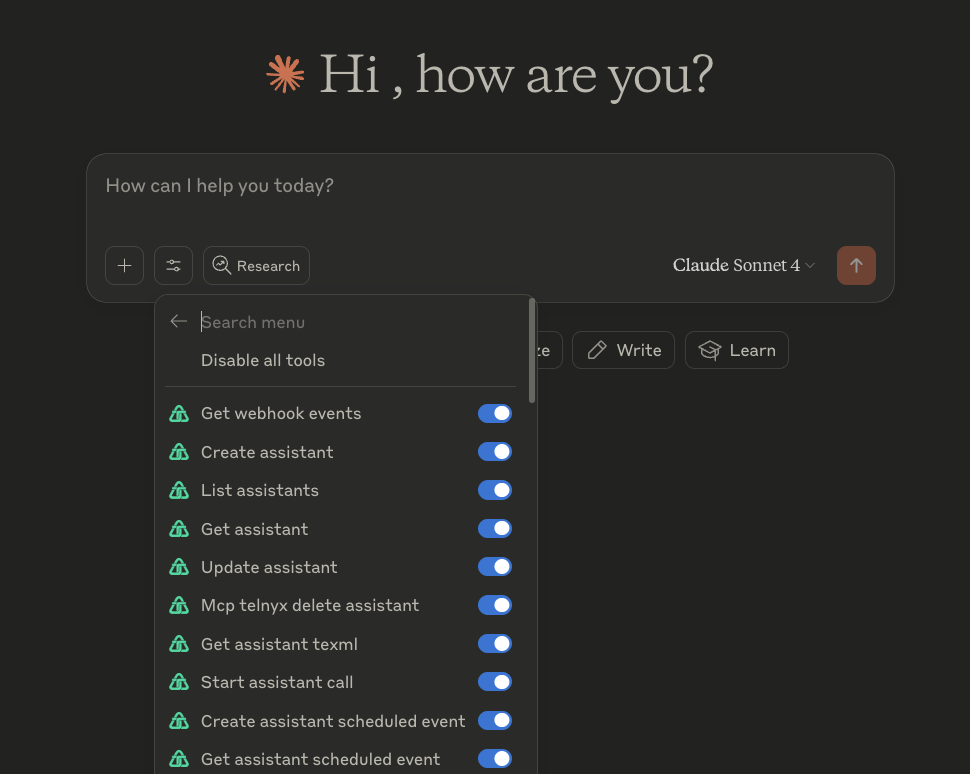Click the graduation cap icon on Learn
The width and height of the screenshot is (970, 774).
(710, 350)
